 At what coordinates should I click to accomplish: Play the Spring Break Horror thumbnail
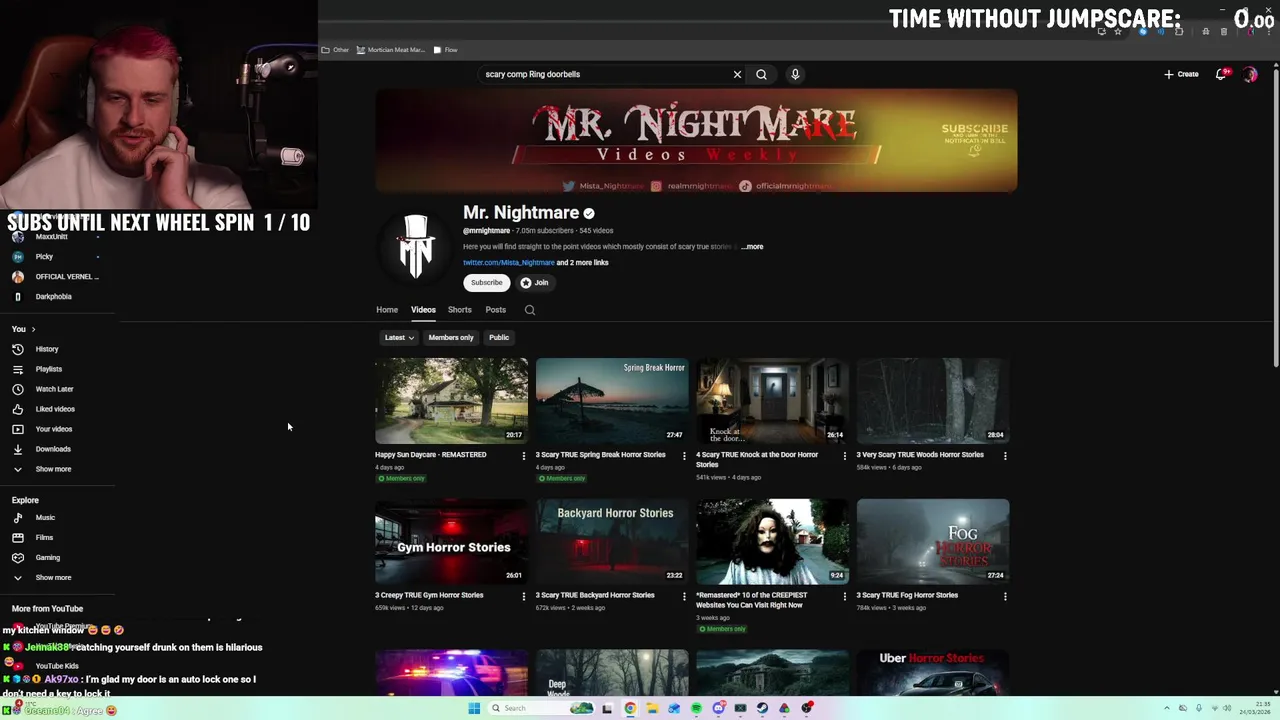coord(612,400)
